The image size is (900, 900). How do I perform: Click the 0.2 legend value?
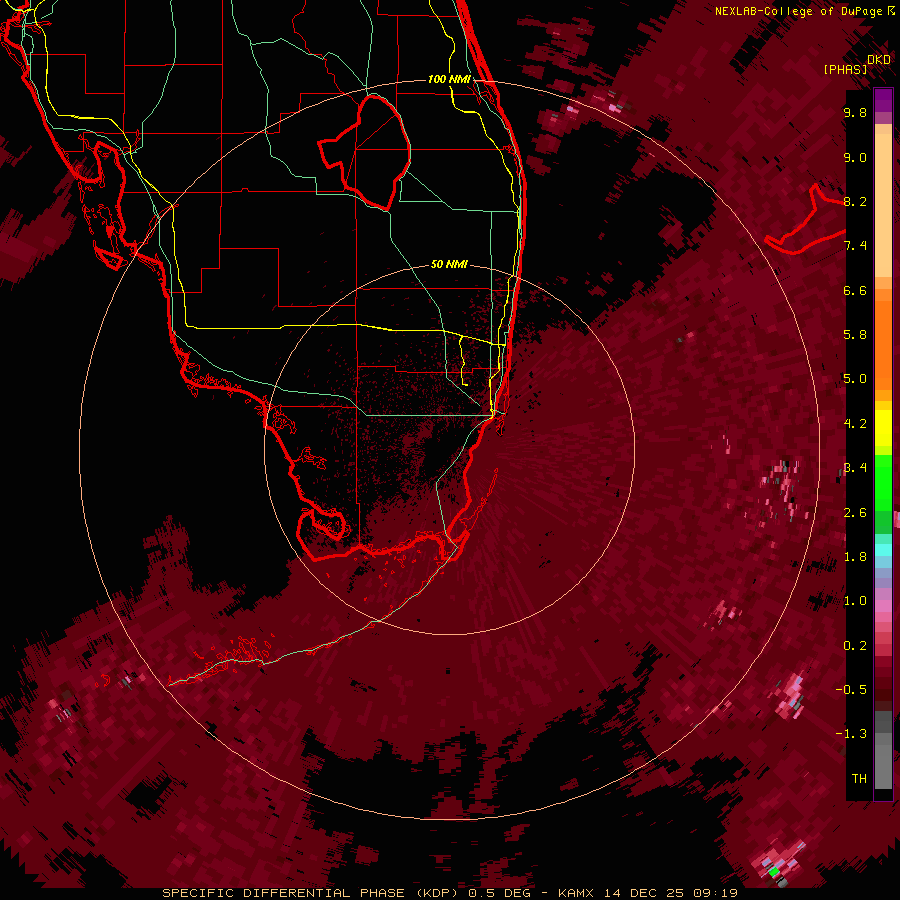855,646
